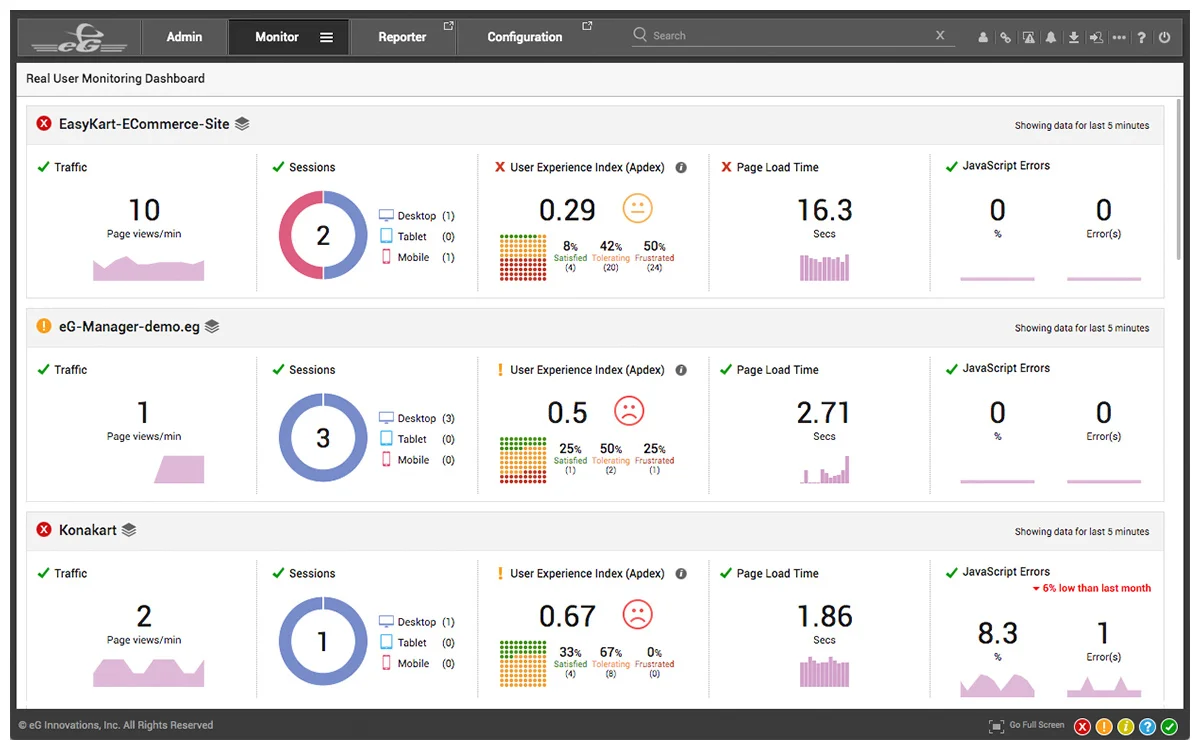Click the red critical icon beside EasyKart-ECommerce-Site
This screenshot has width=1200, height=750.
click(44, 124)
